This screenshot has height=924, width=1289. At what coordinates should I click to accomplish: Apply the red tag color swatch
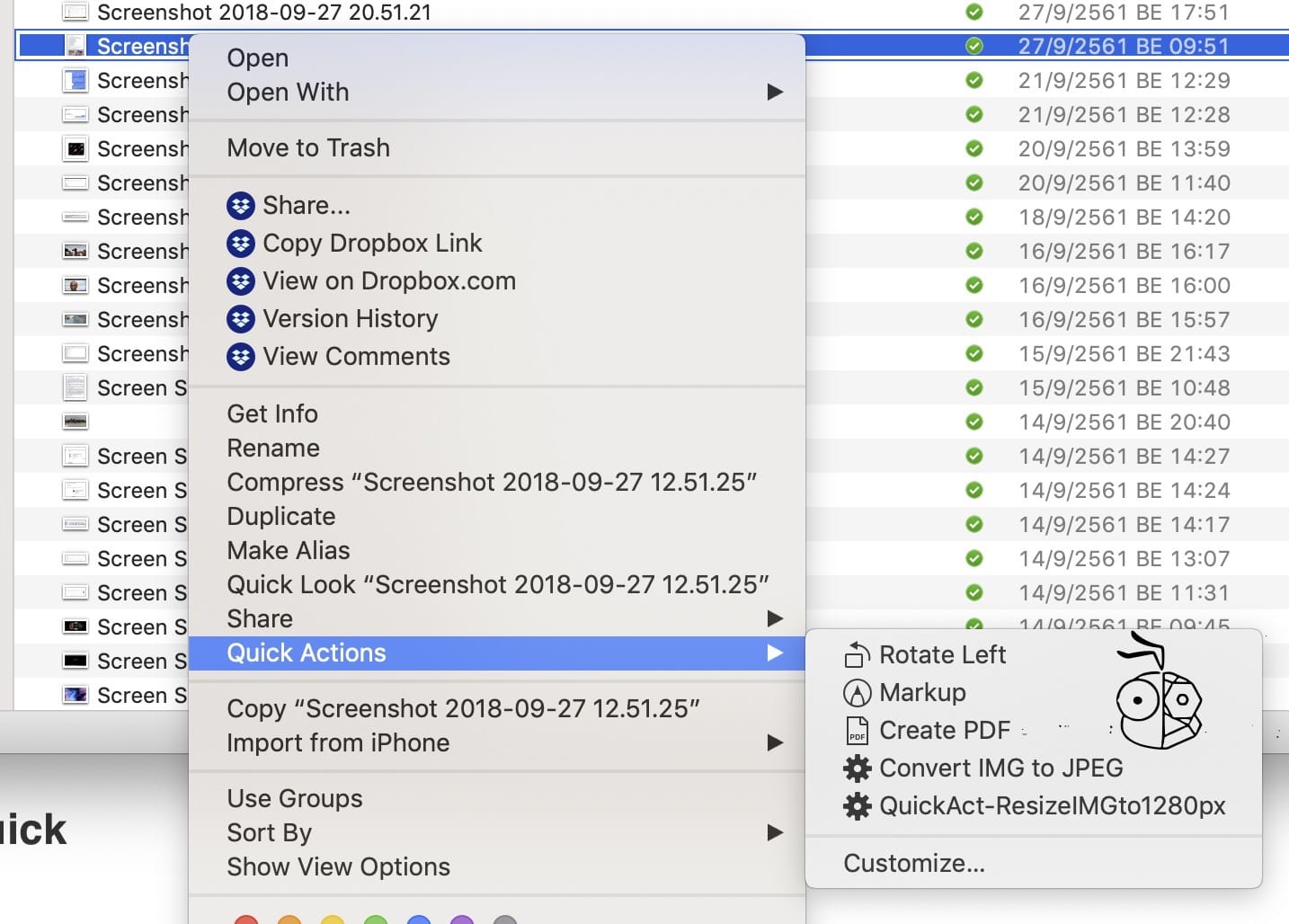tap(247, 920)
